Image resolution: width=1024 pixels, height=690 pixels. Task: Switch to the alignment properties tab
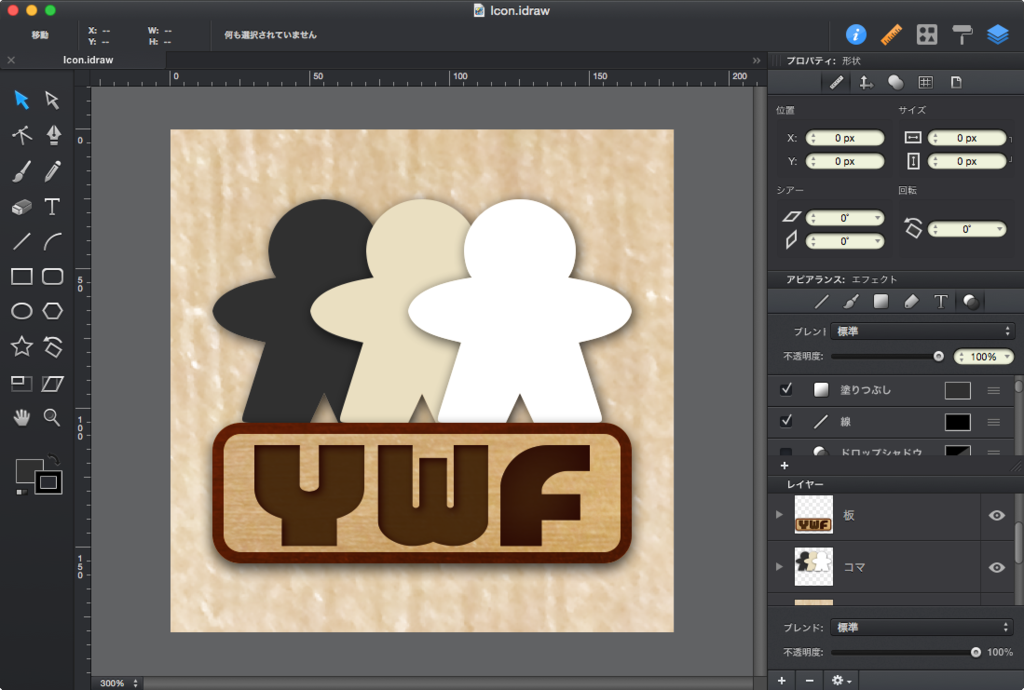pos(866,82)
